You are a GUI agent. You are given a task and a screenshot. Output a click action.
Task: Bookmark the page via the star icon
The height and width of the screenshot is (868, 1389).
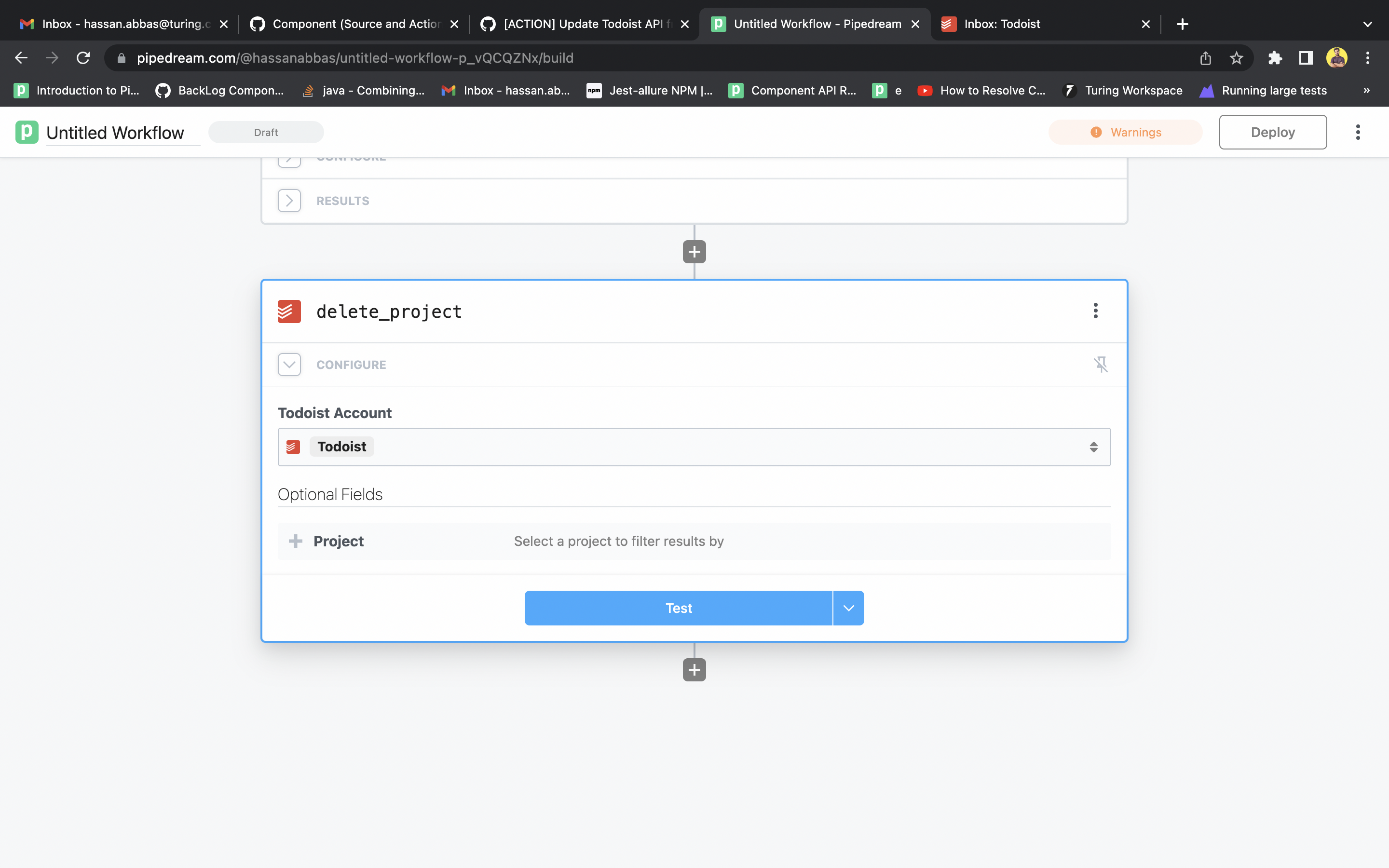tap(1236, 57)
